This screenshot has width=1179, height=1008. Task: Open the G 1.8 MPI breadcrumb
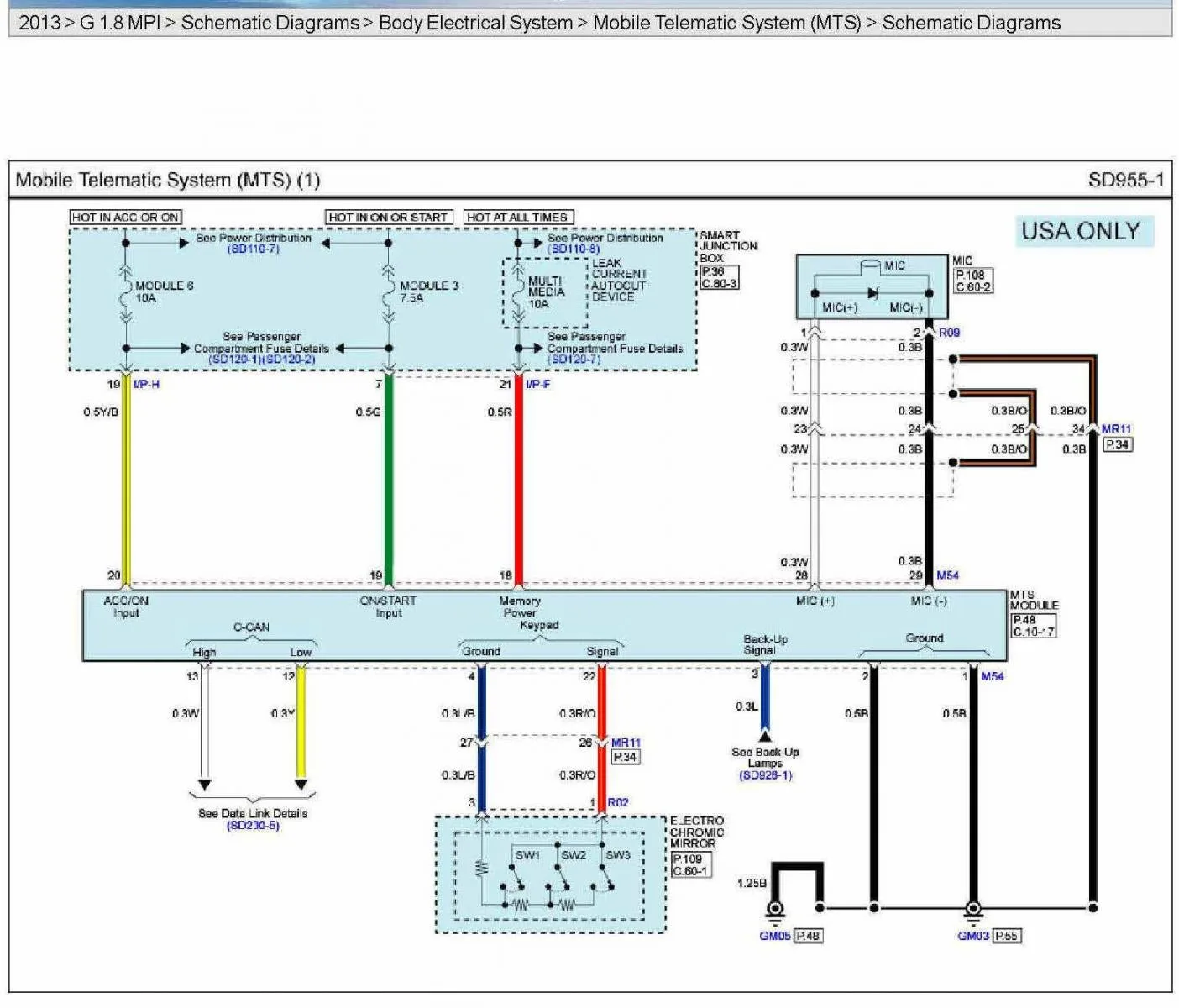click(120, 23)
